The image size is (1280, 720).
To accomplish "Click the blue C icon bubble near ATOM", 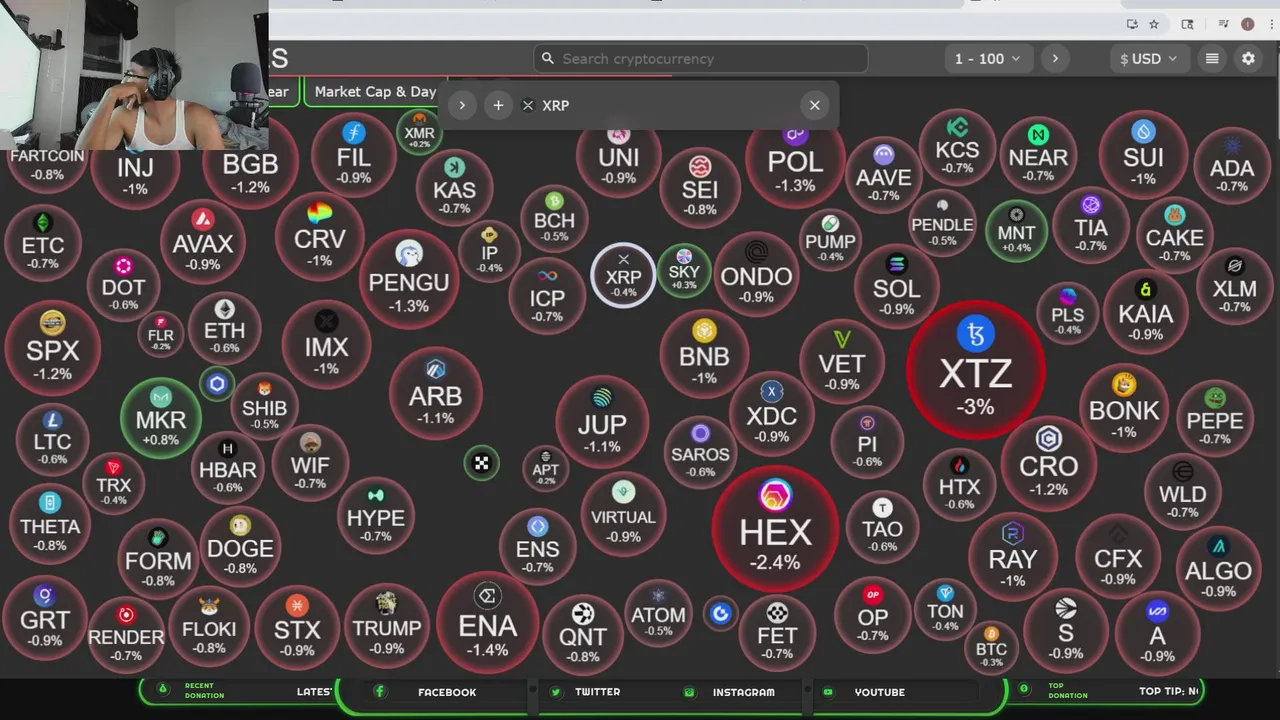I will click(721, 614).
